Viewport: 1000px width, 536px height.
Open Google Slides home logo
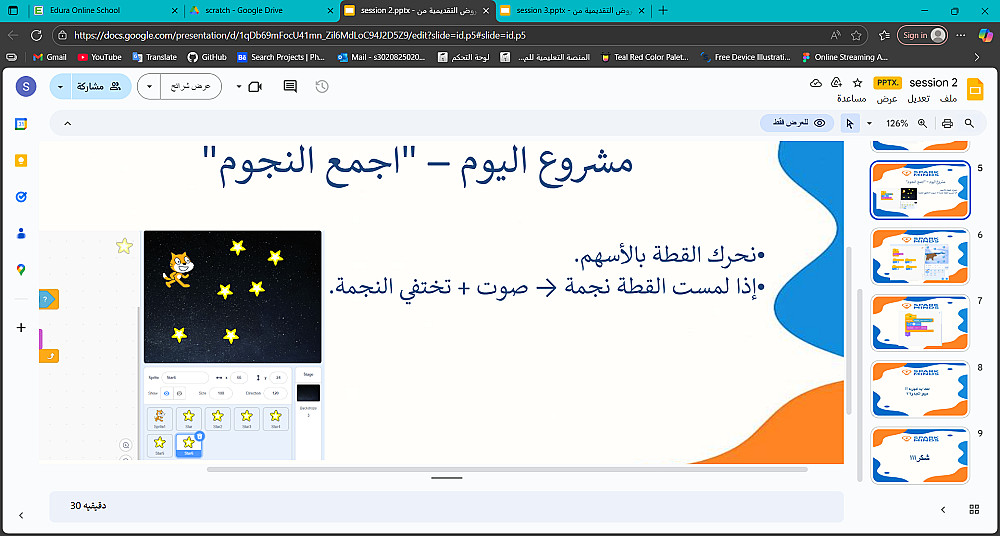click(x=973, y=90)
